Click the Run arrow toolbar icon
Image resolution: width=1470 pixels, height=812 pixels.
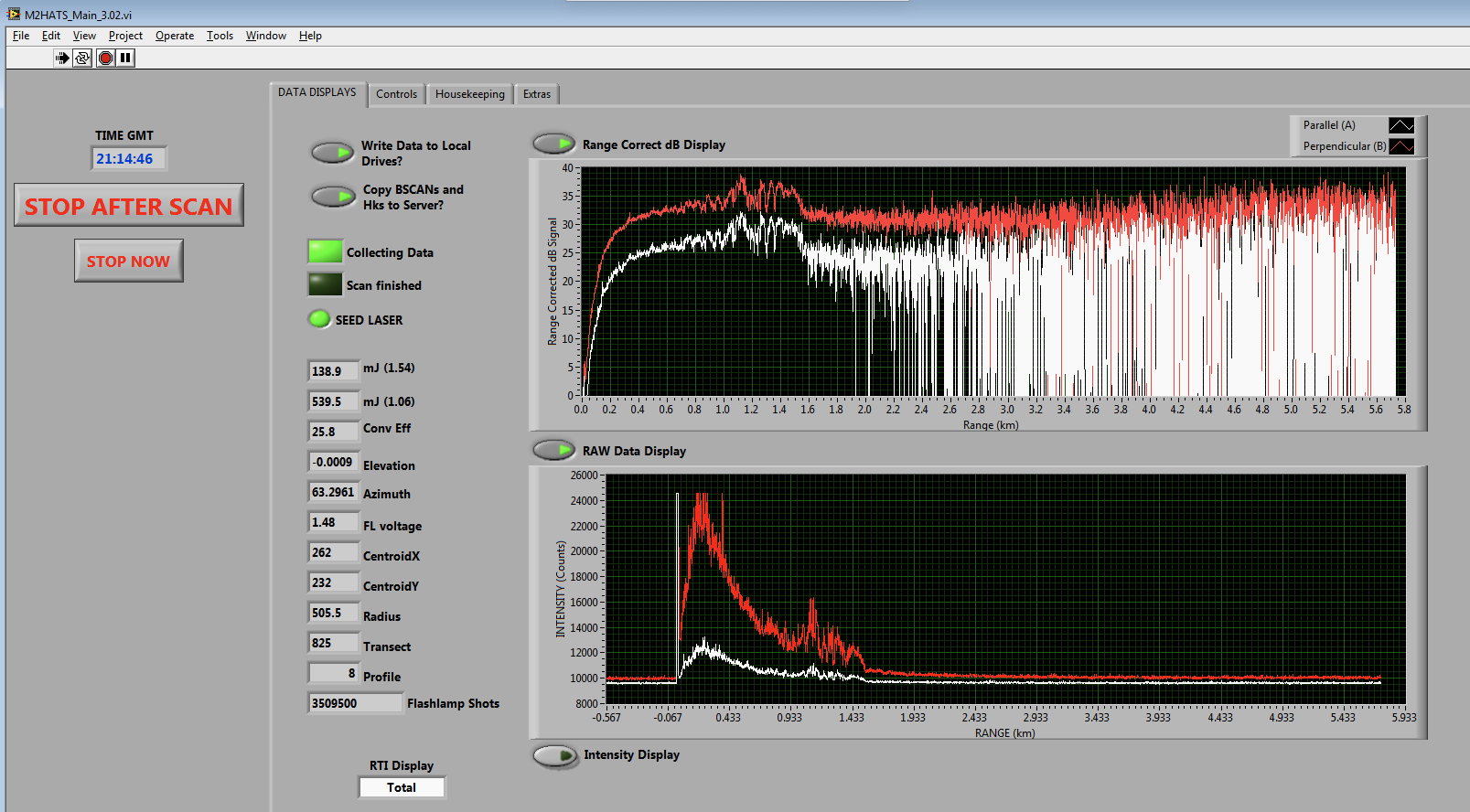(x=62, y=58)
